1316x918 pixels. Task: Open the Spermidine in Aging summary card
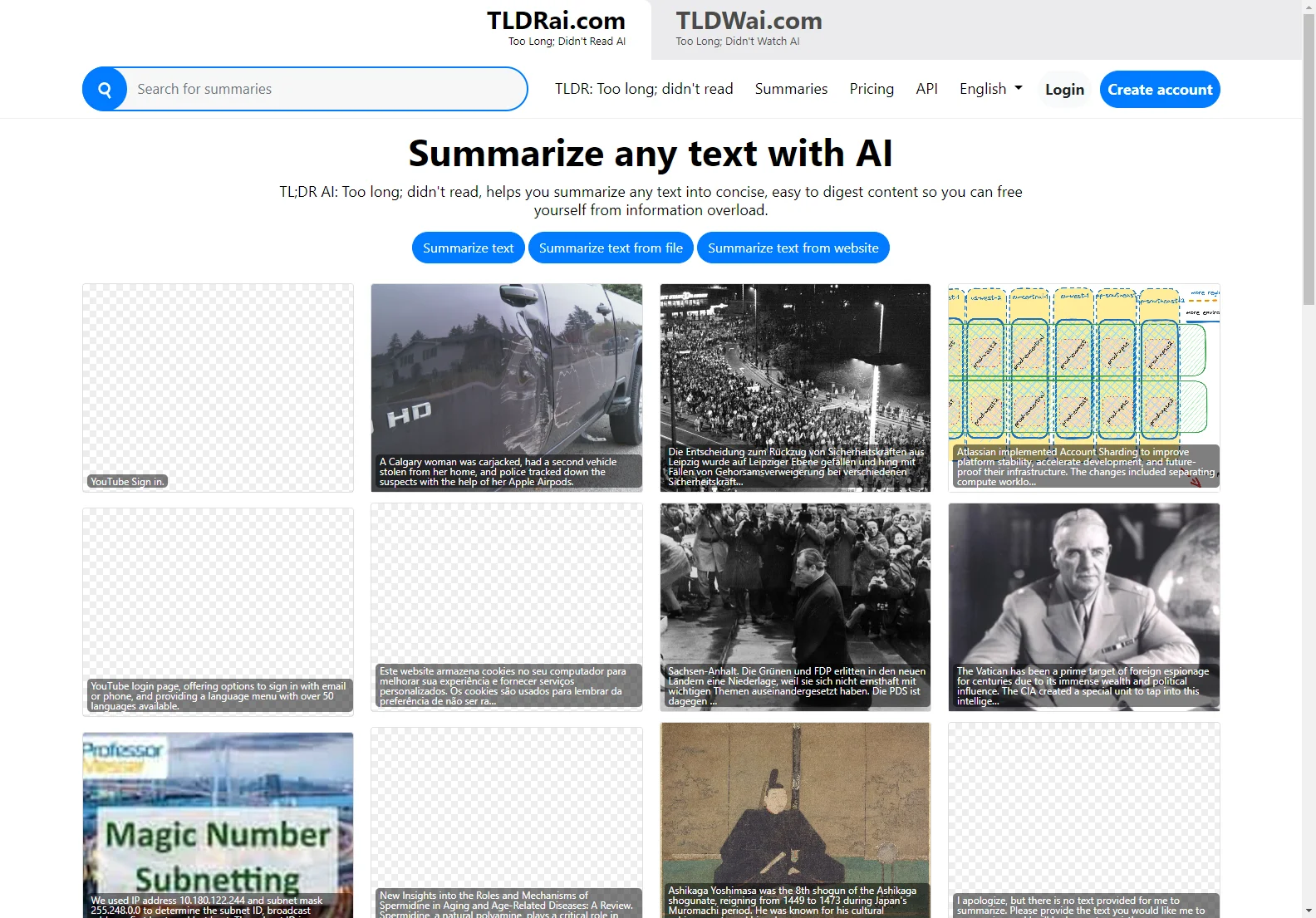[x=507, y=822]
